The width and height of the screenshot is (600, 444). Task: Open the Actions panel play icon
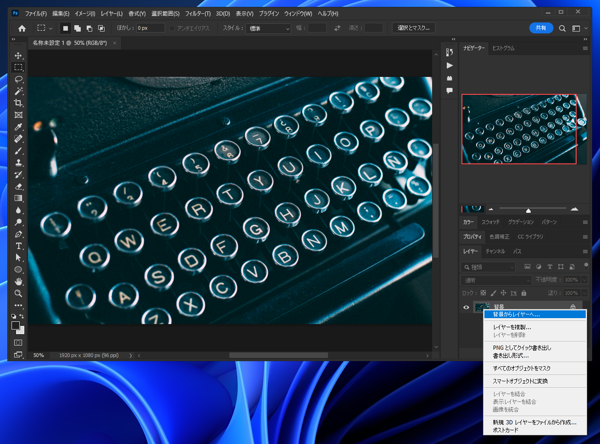450,65
